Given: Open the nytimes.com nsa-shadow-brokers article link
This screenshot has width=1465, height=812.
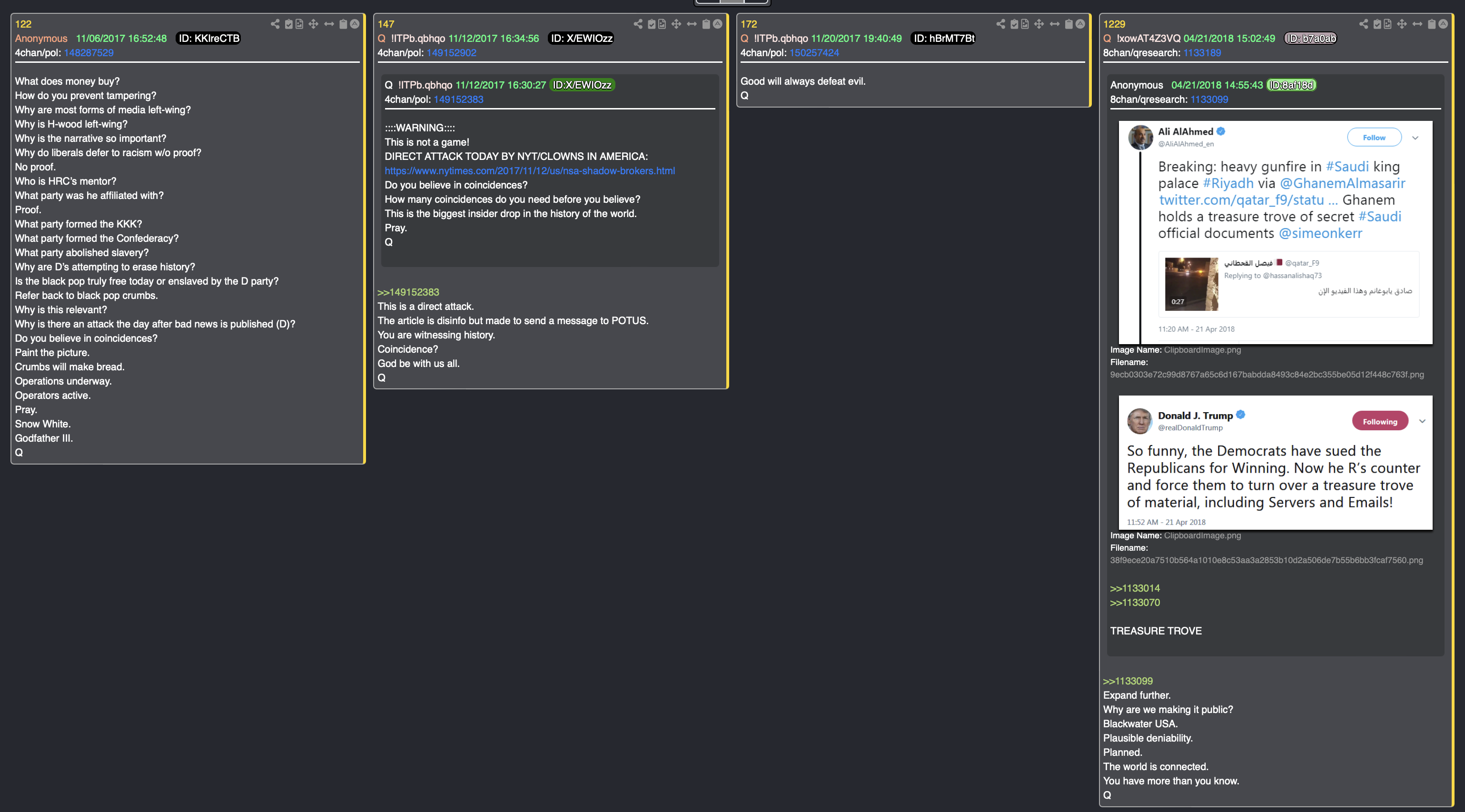Looking at the screenshot, I should [x=529, y=170].
